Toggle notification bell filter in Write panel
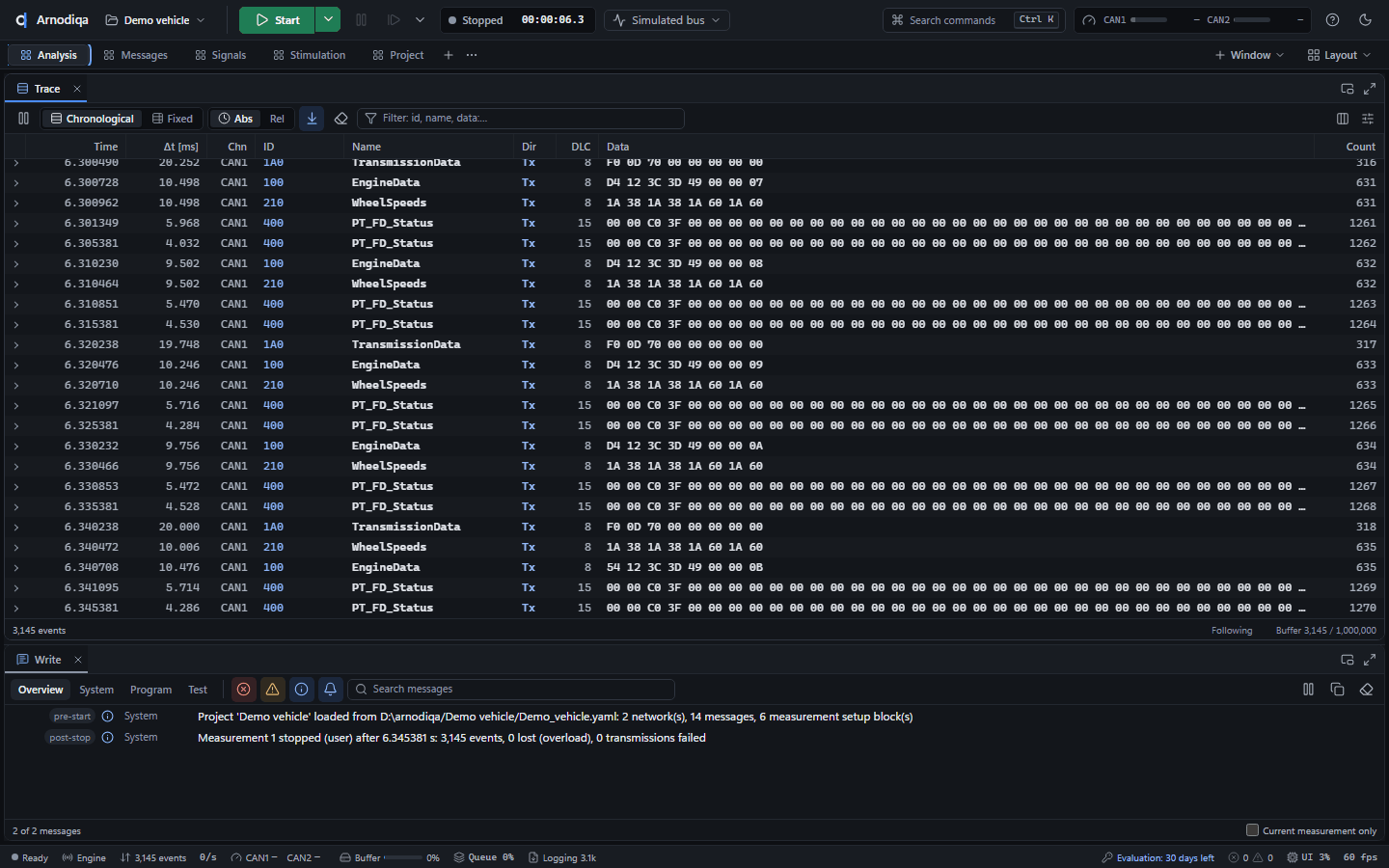 click(330, 689)
